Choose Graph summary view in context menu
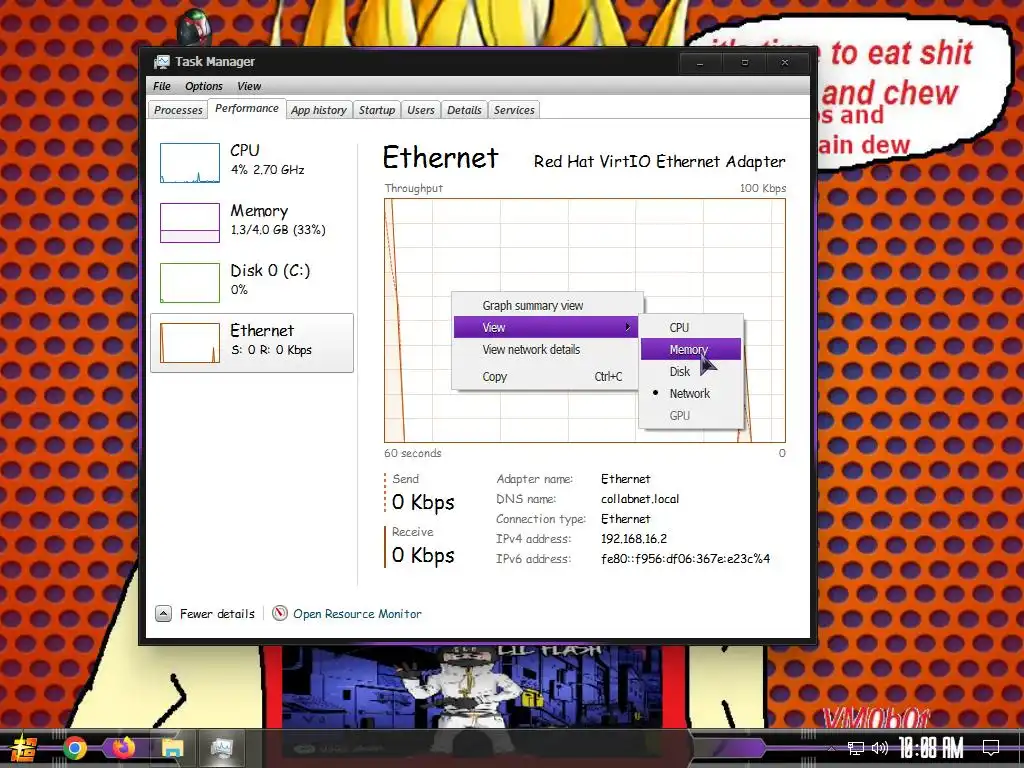 [x=547, y=306]
